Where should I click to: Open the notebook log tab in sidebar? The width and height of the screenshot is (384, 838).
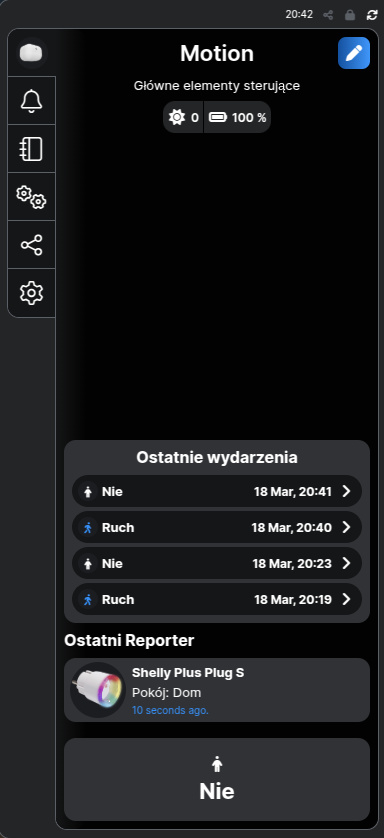pyautogui.click(x=32, y=149)
